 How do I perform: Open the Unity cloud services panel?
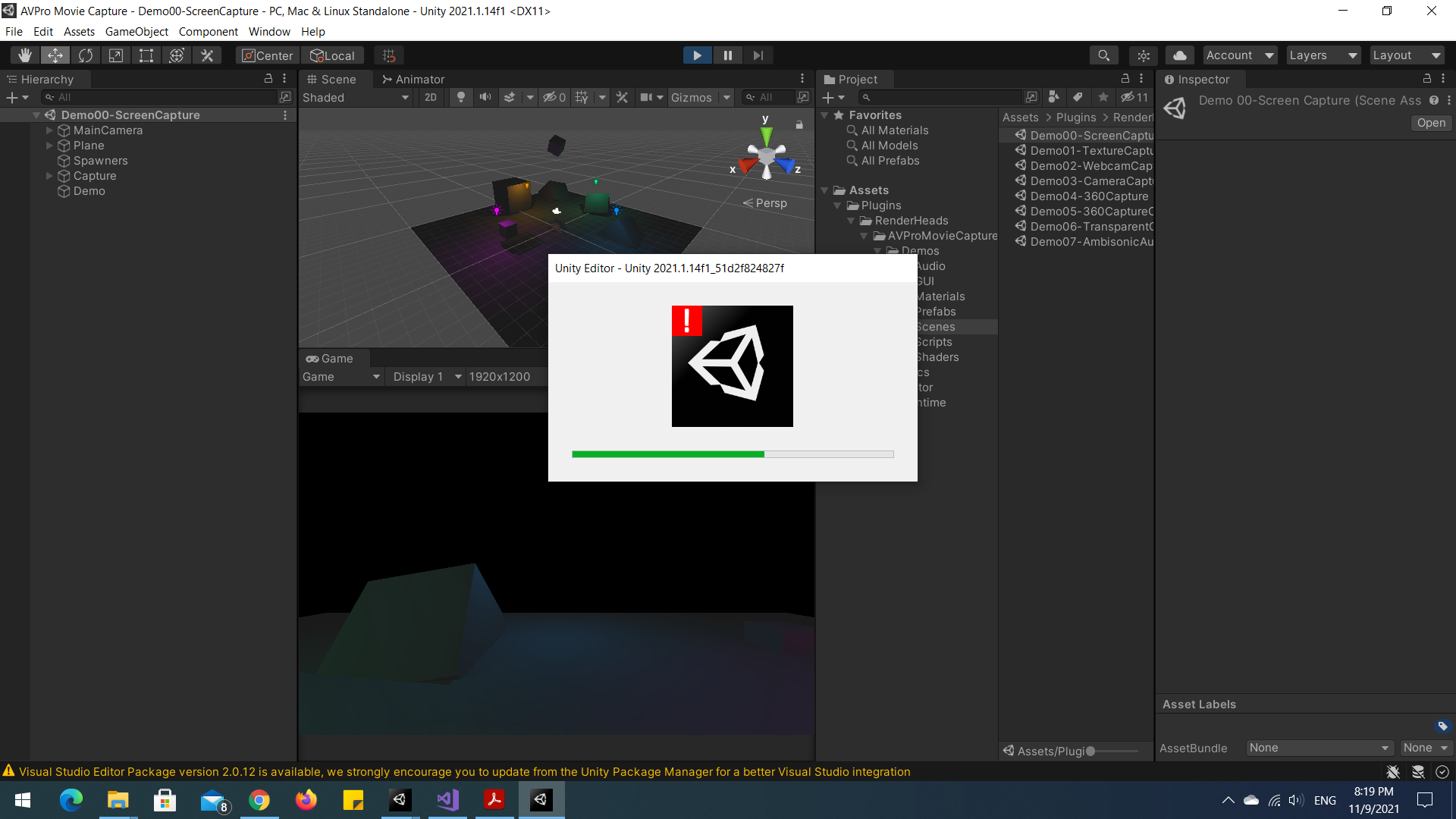pos(1180,55)
